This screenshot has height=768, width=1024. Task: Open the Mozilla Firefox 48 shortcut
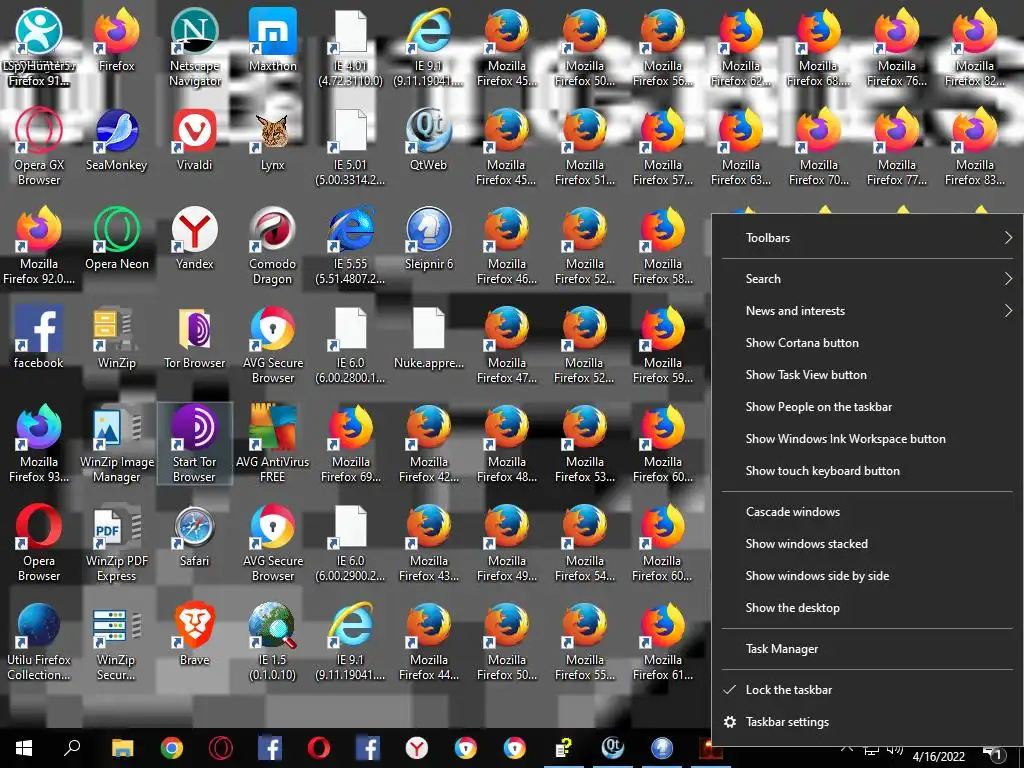click(x=507, y=444)
